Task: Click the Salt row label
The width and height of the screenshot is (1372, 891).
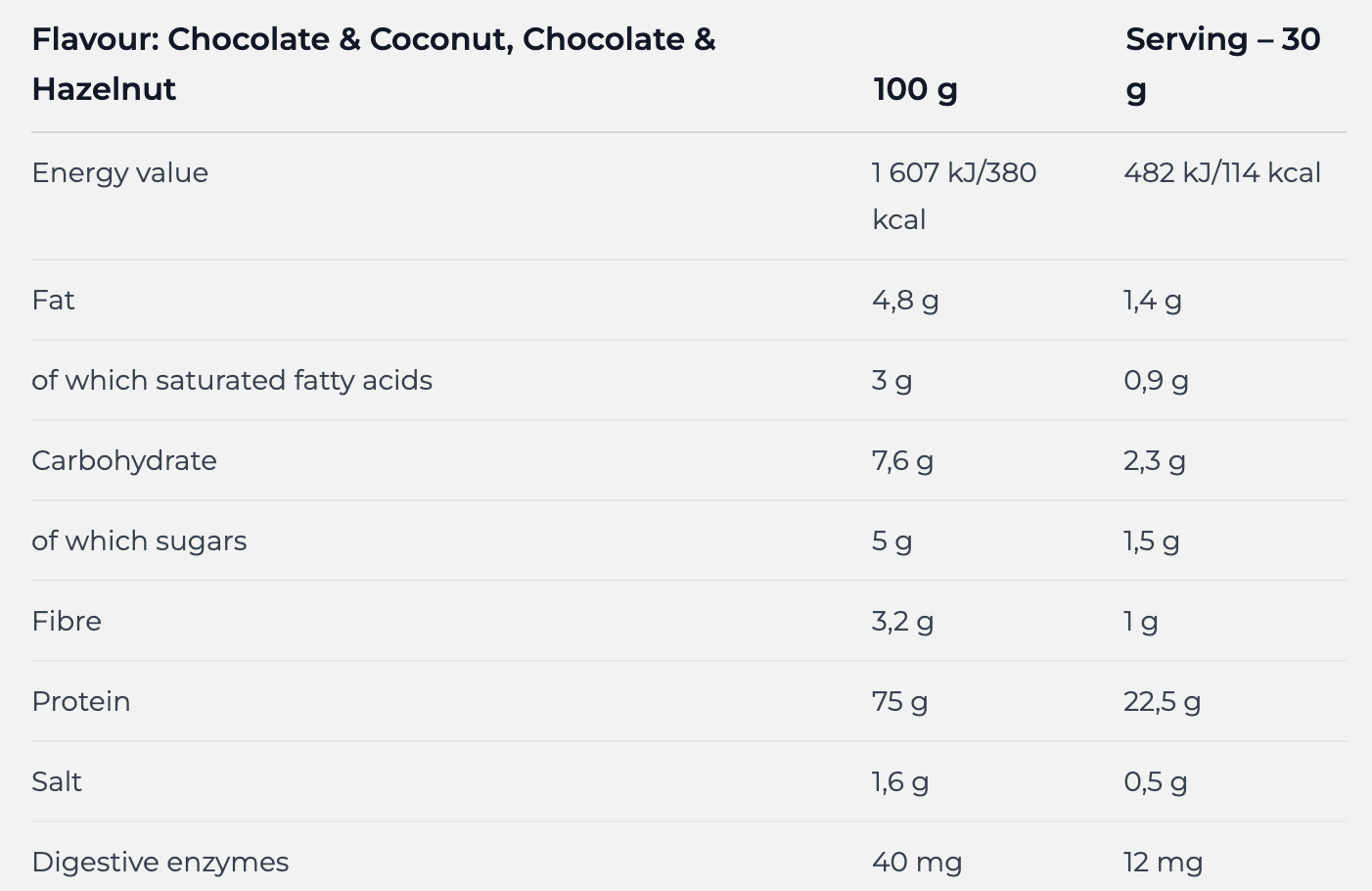Action: click(57, 781)
